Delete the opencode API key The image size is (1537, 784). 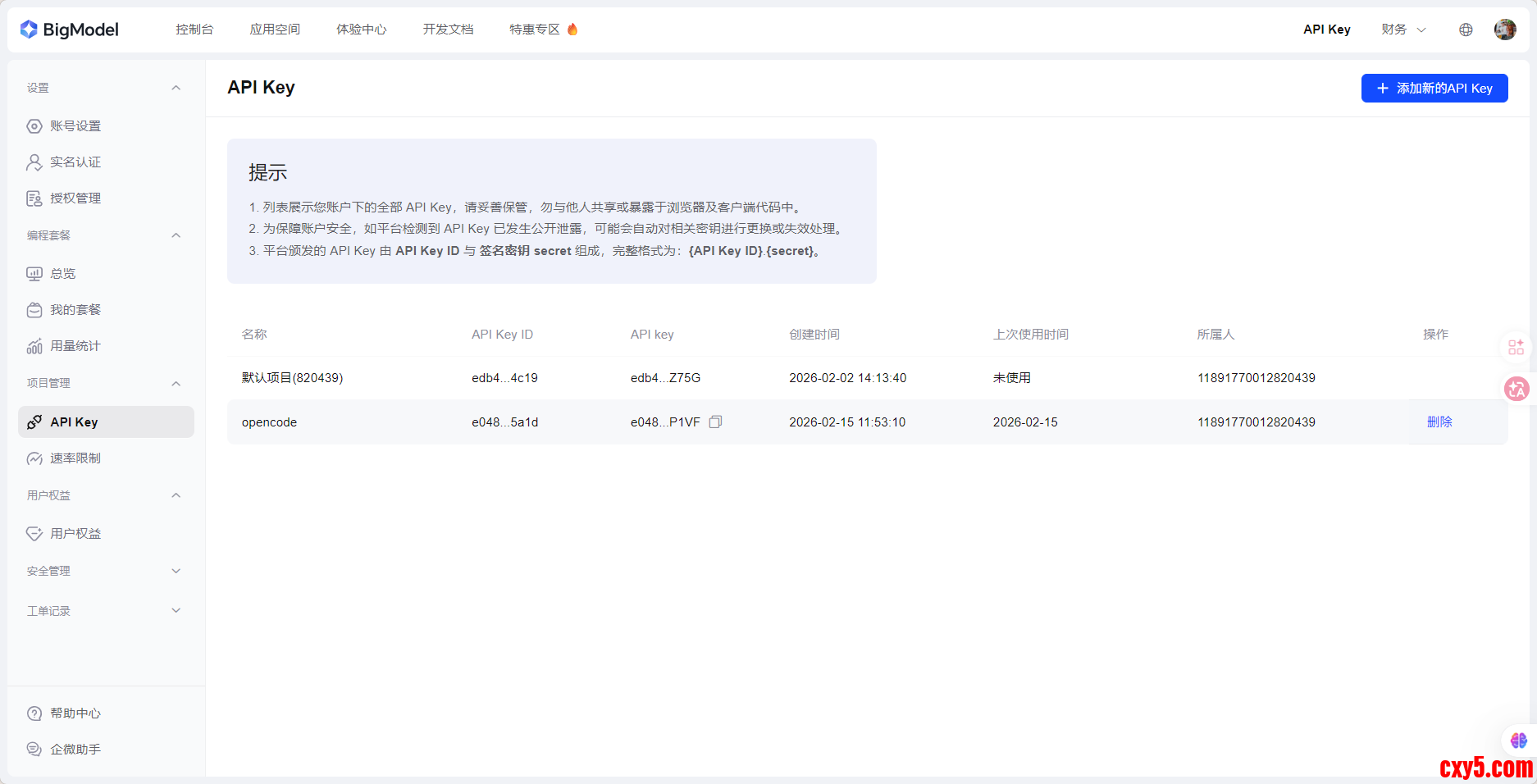point(1439,422)
